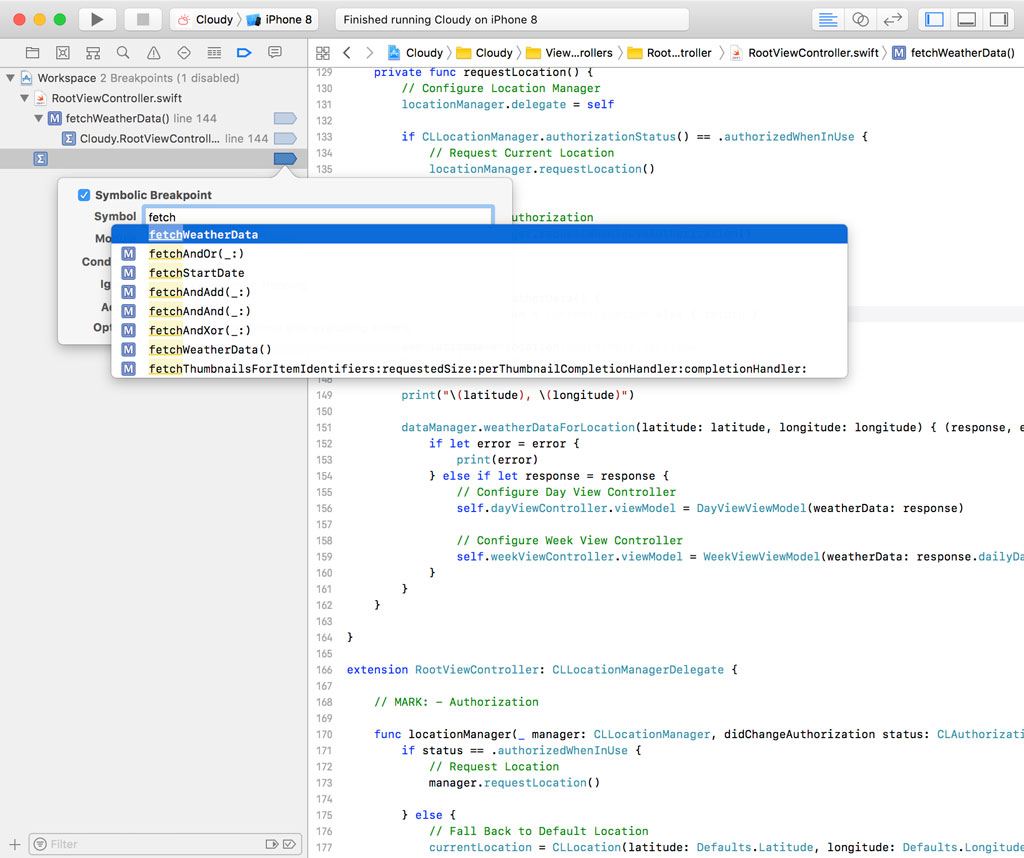Open the Project navigator folder icon
Viewport: 1024px width, 858px height.
pos(32,52)
